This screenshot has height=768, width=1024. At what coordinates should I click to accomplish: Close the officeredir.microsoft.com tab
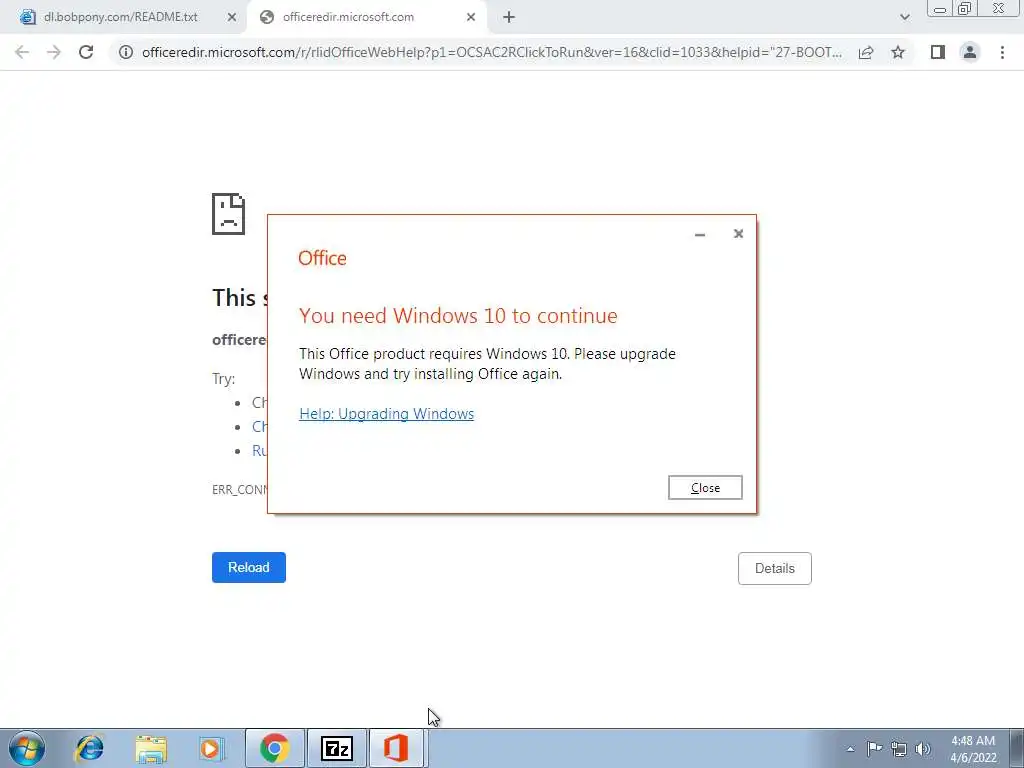[471, 18]
